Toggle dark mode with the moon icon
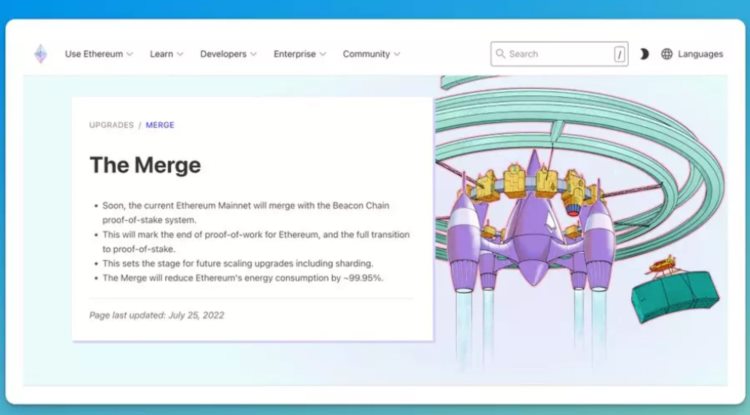This screenshot has width=750, height=415. click(643, 54)
